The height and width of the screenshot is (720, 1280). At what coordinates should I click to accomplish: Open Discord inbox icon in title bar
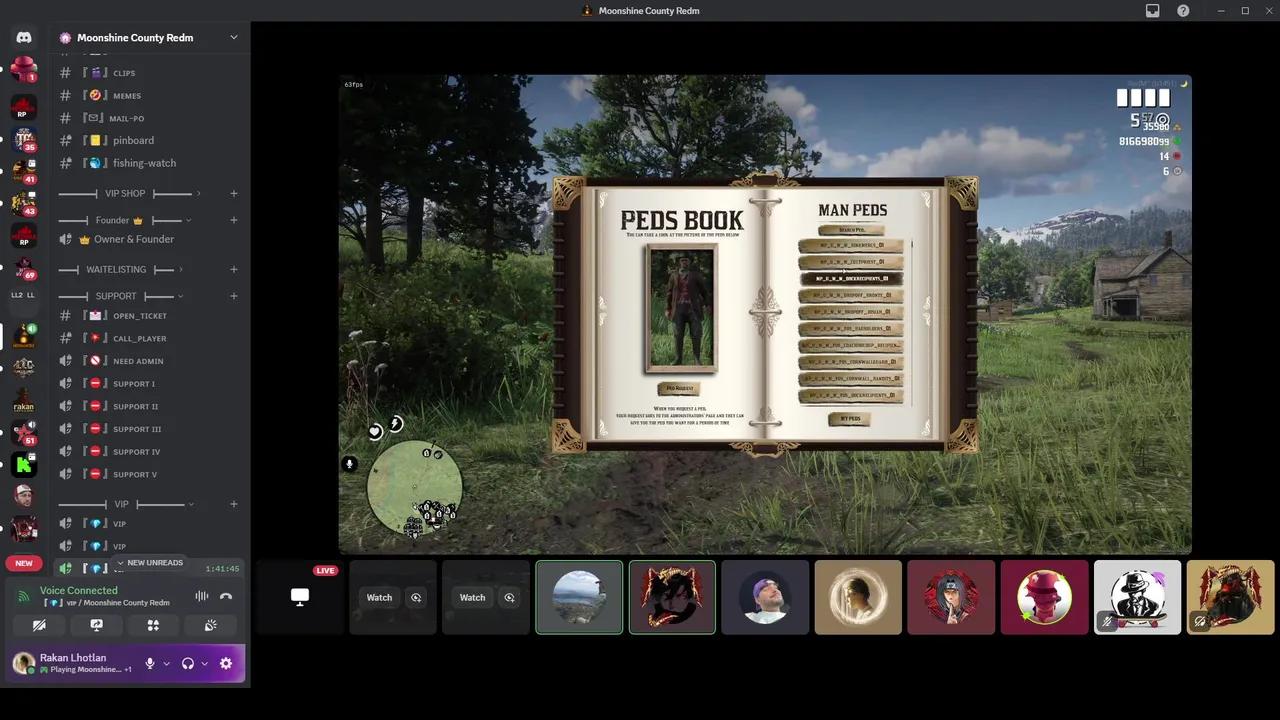[1152, 10]
